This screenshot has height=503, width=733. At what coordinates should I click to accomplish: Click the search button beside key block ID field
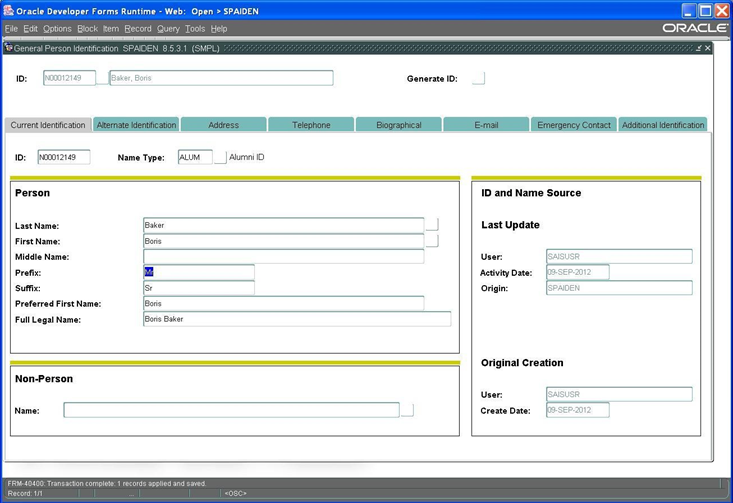point(102,78)
